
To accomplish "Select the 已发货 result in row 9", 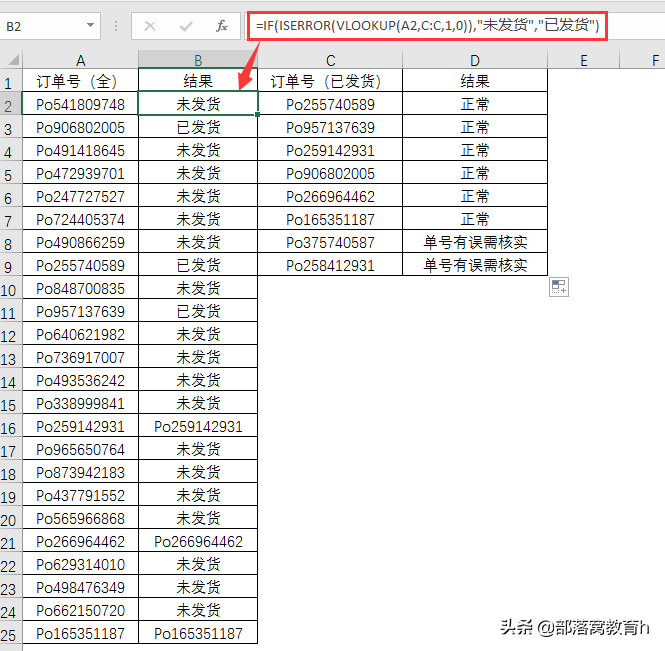I will pyautogui.click(x=198, y=265).
